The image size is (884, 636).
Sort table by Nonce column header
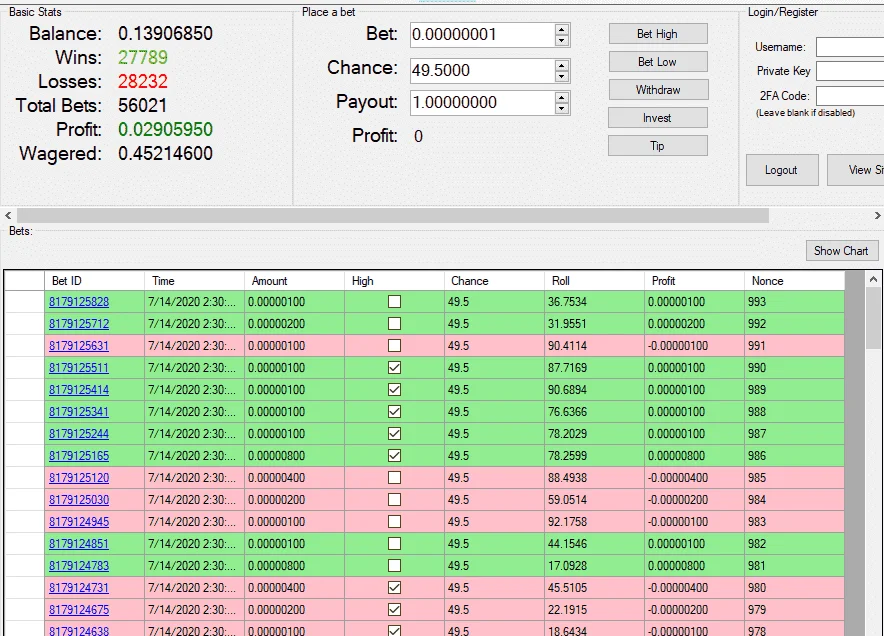[x=794, y=281]
